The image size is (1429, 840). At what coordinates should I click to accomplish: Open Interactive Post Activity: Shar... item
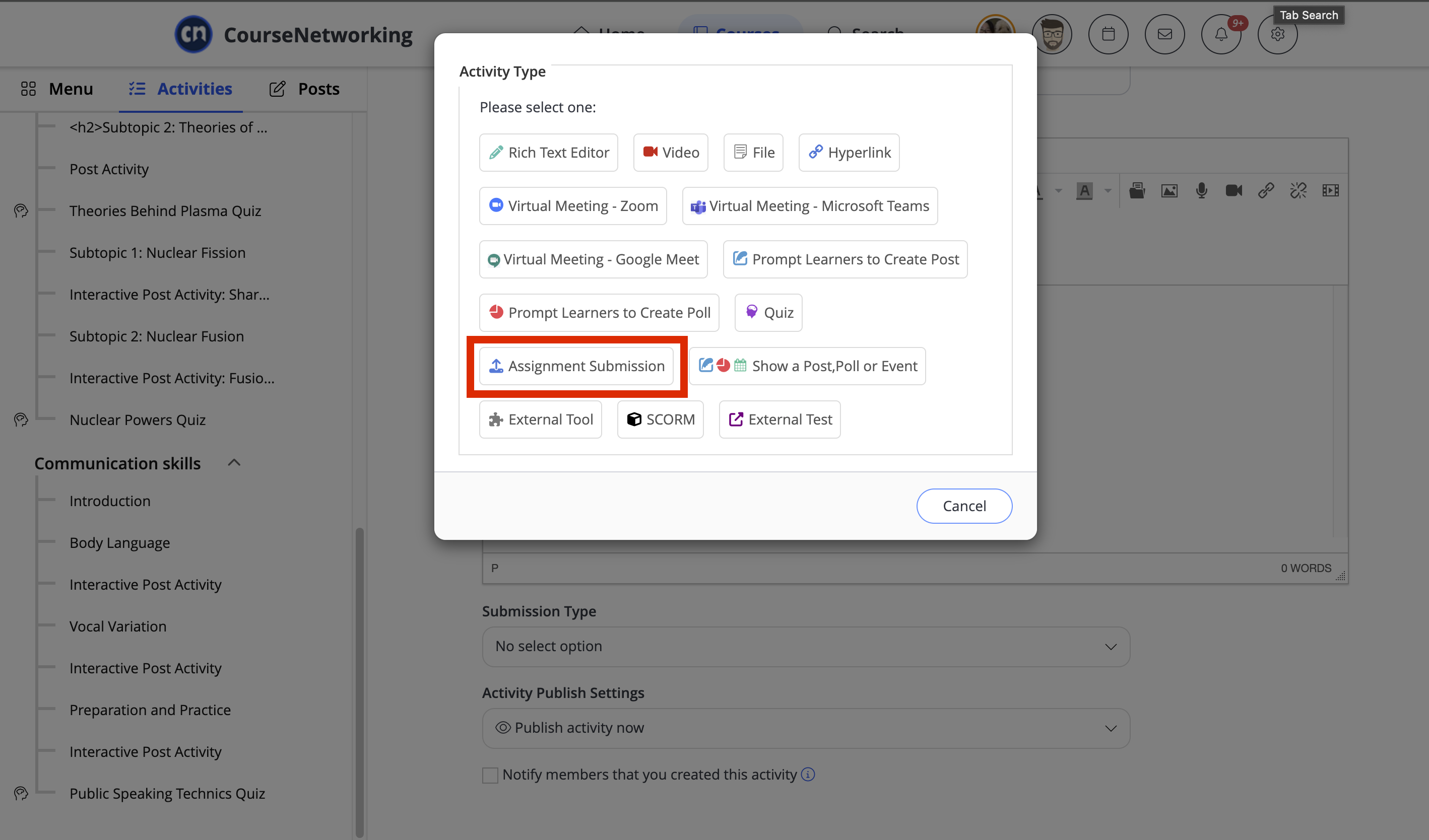169,295
